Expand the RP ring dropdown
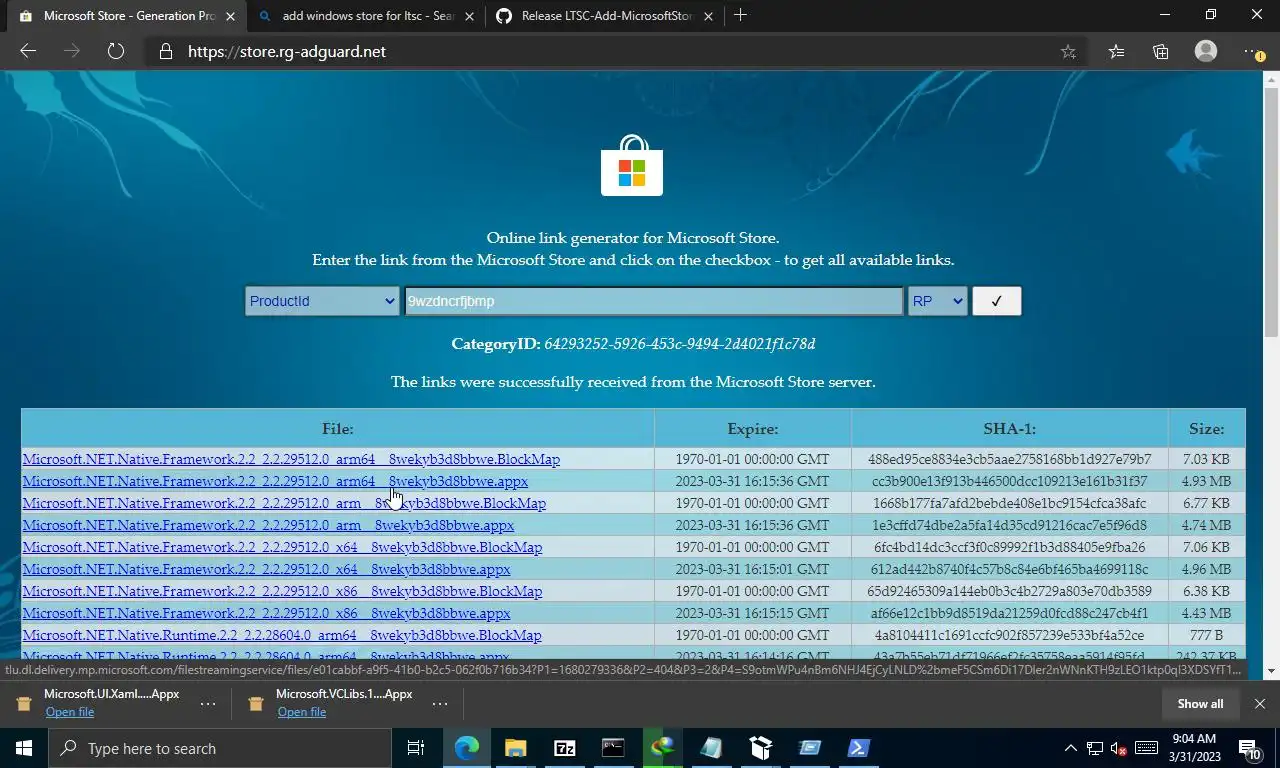The height and width of the screenshot is (768, 1280). point(937,301)
